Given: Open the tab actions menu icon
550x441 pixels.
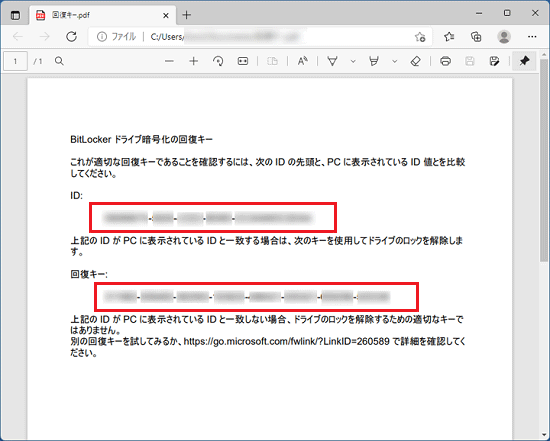Looking at the screenshot, I should point(15,15).
